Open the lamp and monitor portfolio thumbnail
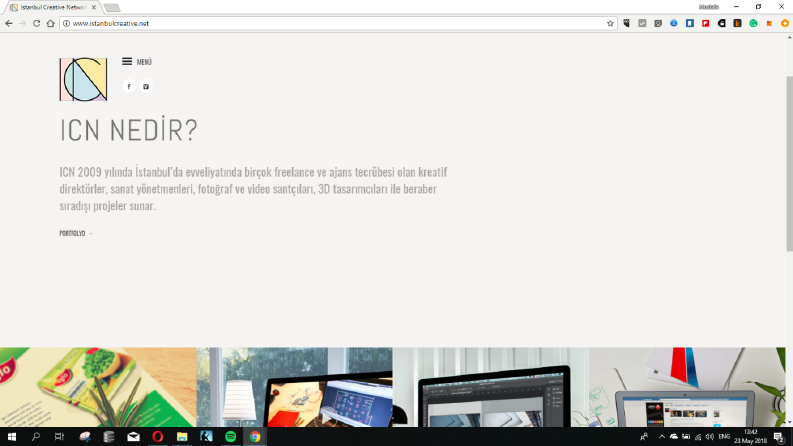Image resolution: width=793 pixels, height=446 pixels. [294, 387]
